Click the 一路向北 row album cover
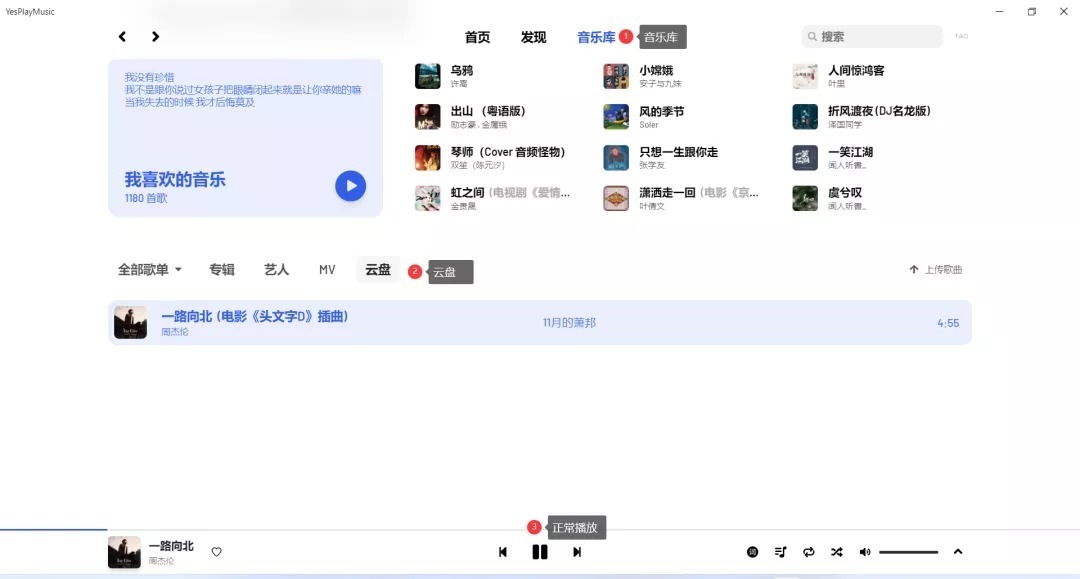This screenshot has width=1080, height=579. click(130, 323)
